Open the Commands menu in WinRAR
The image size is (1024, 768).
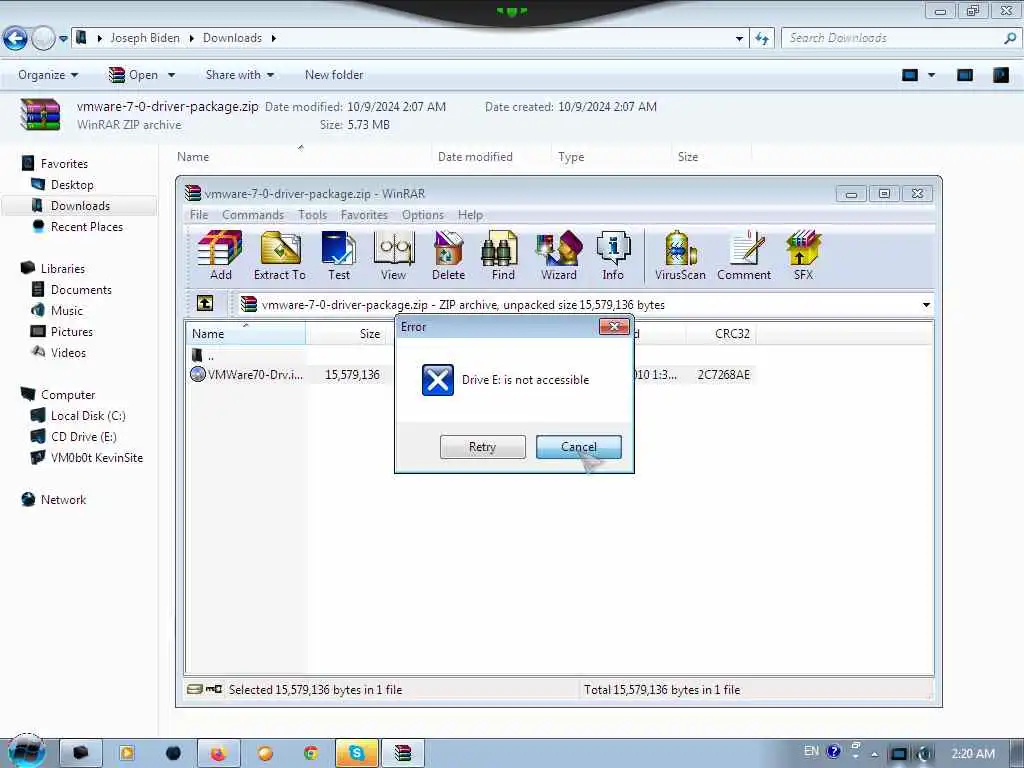[253, 215]
